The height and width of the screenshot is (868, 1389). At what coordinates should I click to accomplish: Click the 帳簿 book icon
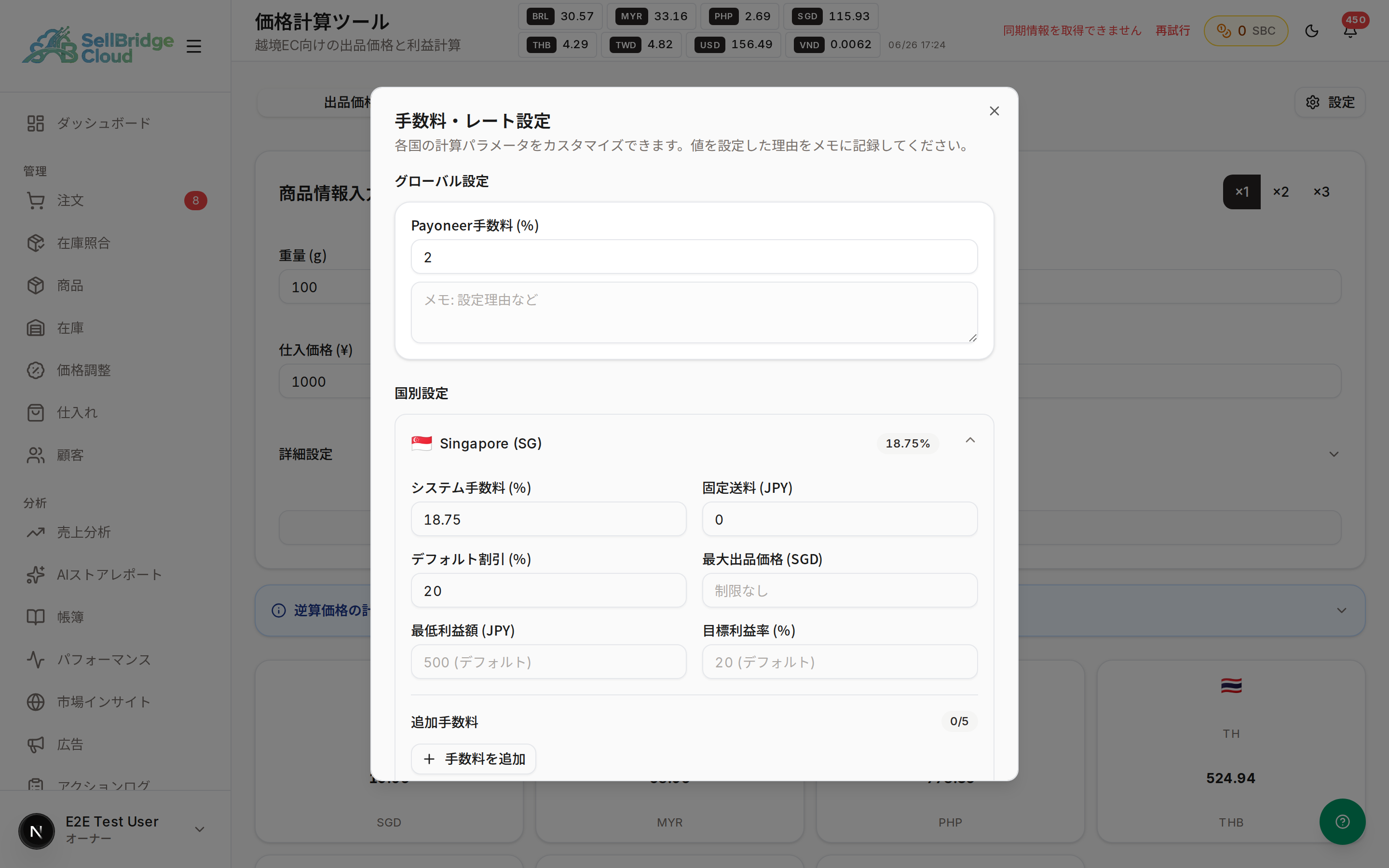pos(36,617)
